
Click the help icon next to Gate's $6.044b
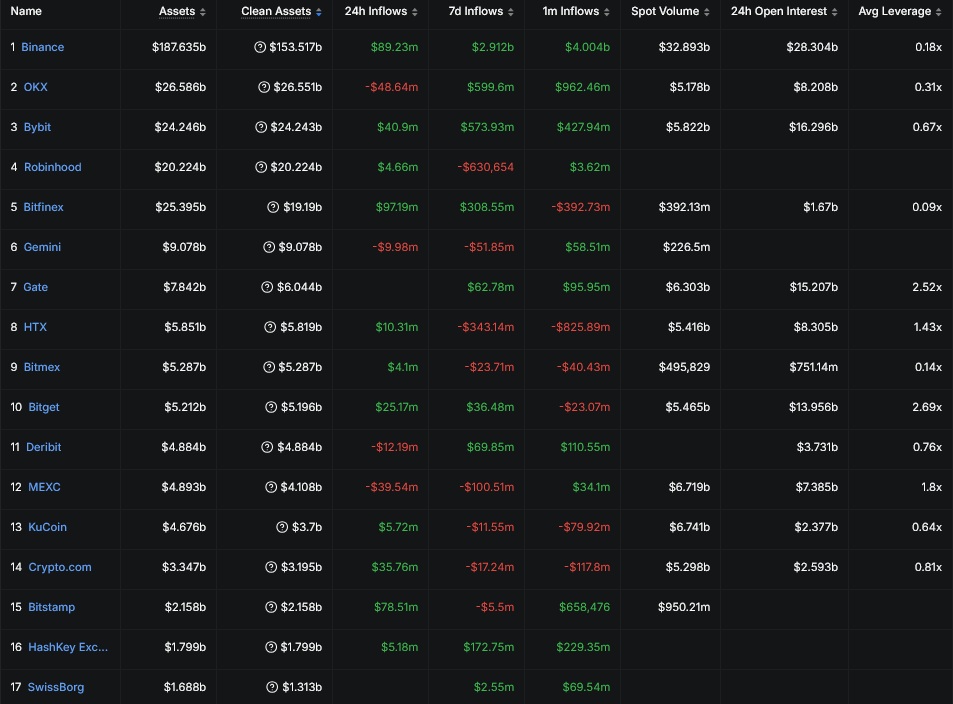267,287
